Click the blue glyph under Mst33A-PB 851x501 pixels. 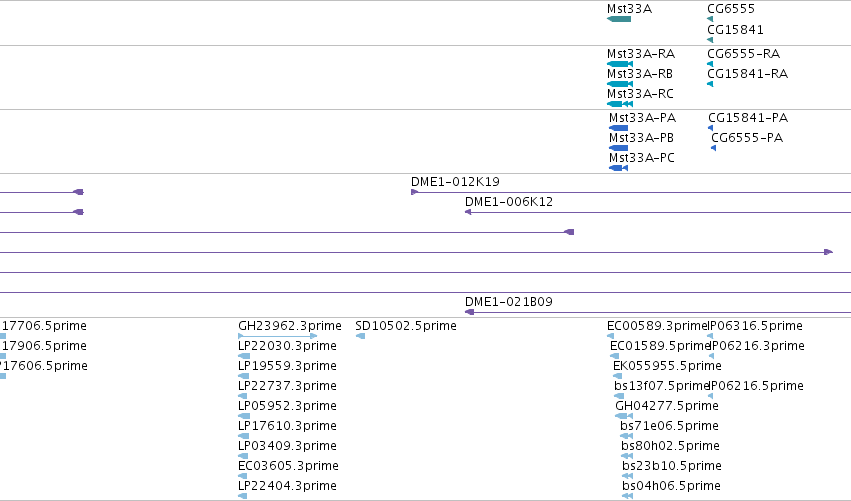point(618,148)
